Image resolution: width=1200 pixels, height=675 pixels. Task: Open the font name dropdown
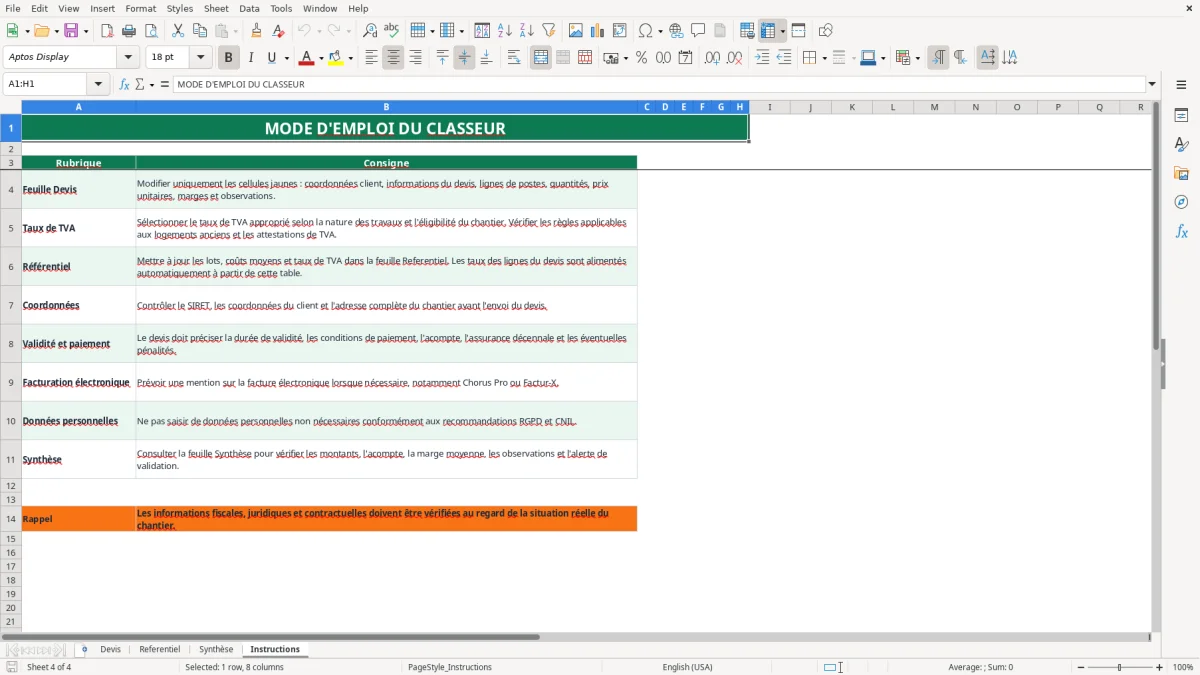(x=128, y=57)
